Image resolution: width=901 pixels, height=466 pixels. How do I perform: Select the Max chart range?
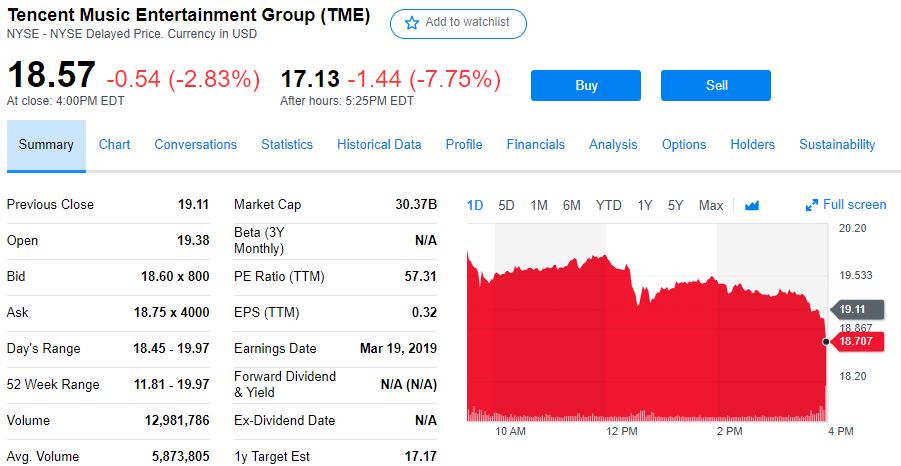(x=711, y=206)
